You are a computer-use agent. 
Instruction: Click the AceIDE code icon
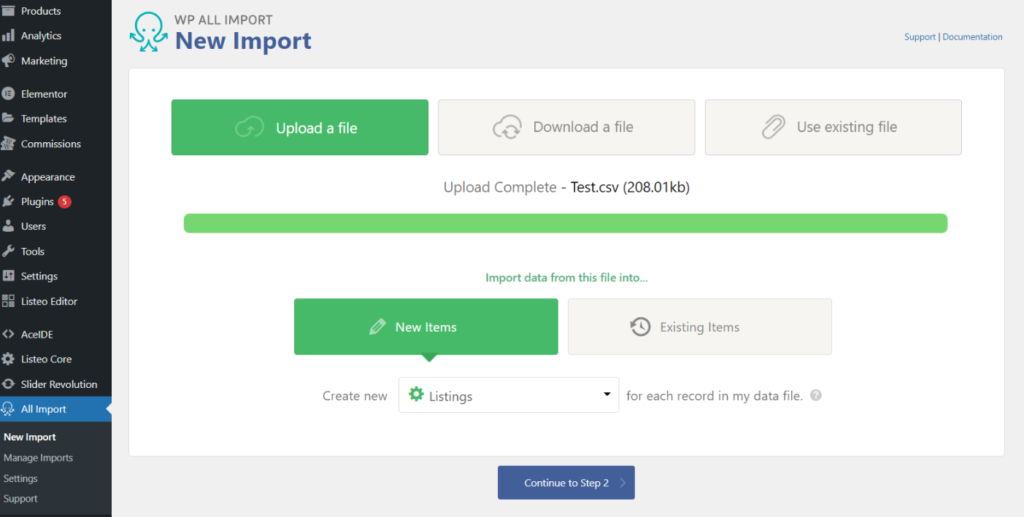[x=9, y=334]
